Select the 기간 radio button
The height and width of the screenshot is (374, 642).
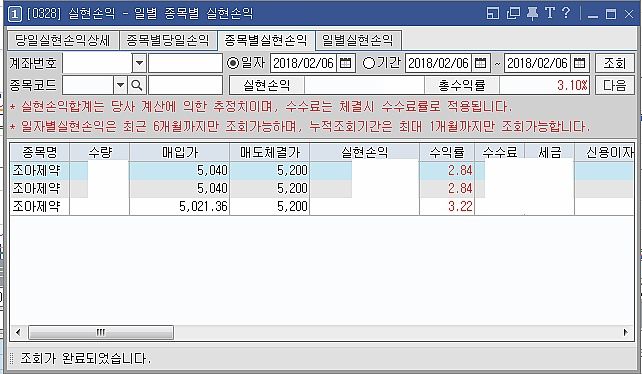[368, 63]
